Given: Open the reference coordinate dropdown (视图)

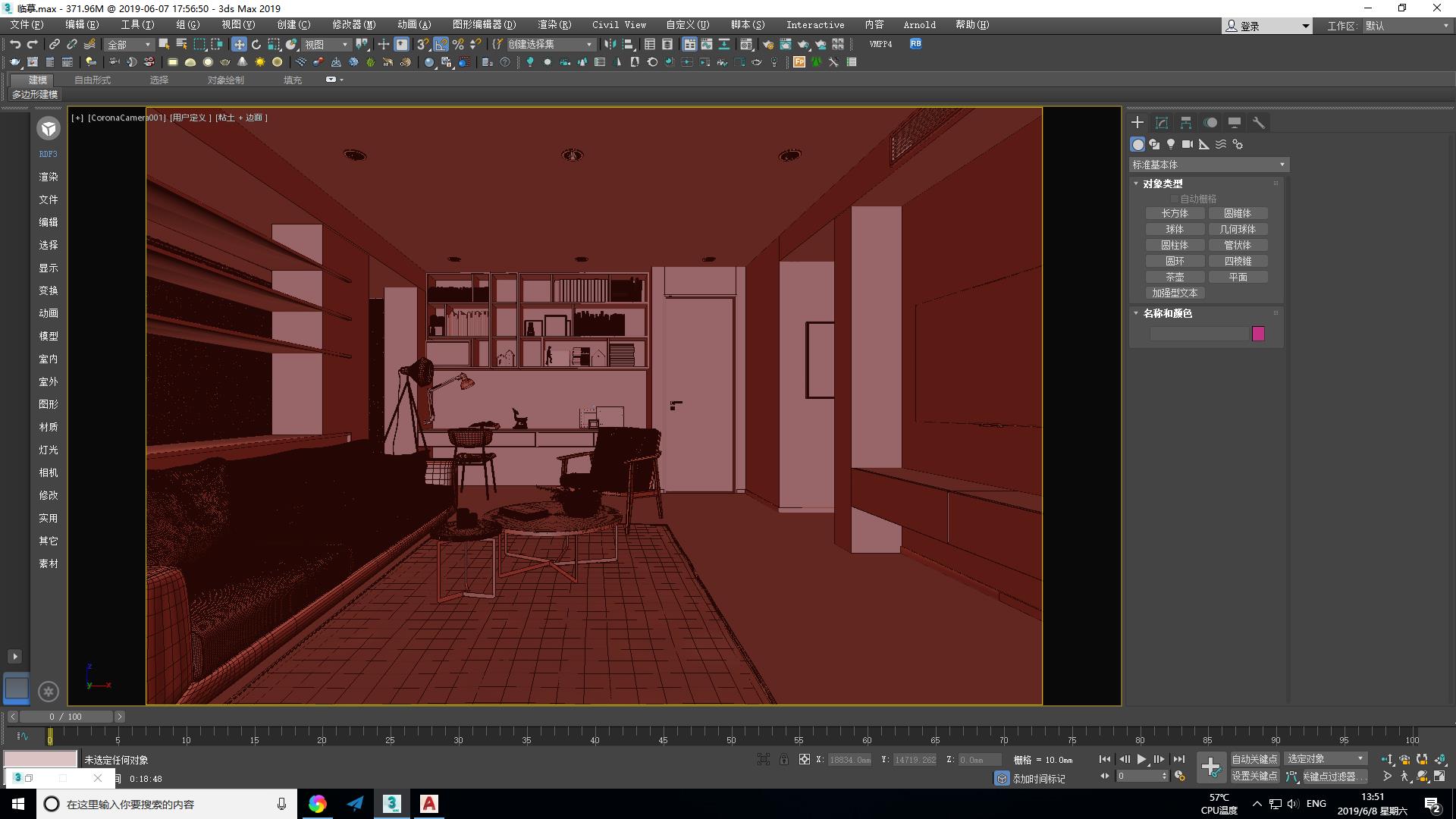Looking at the screenshot, I should (x=327, y=45).
